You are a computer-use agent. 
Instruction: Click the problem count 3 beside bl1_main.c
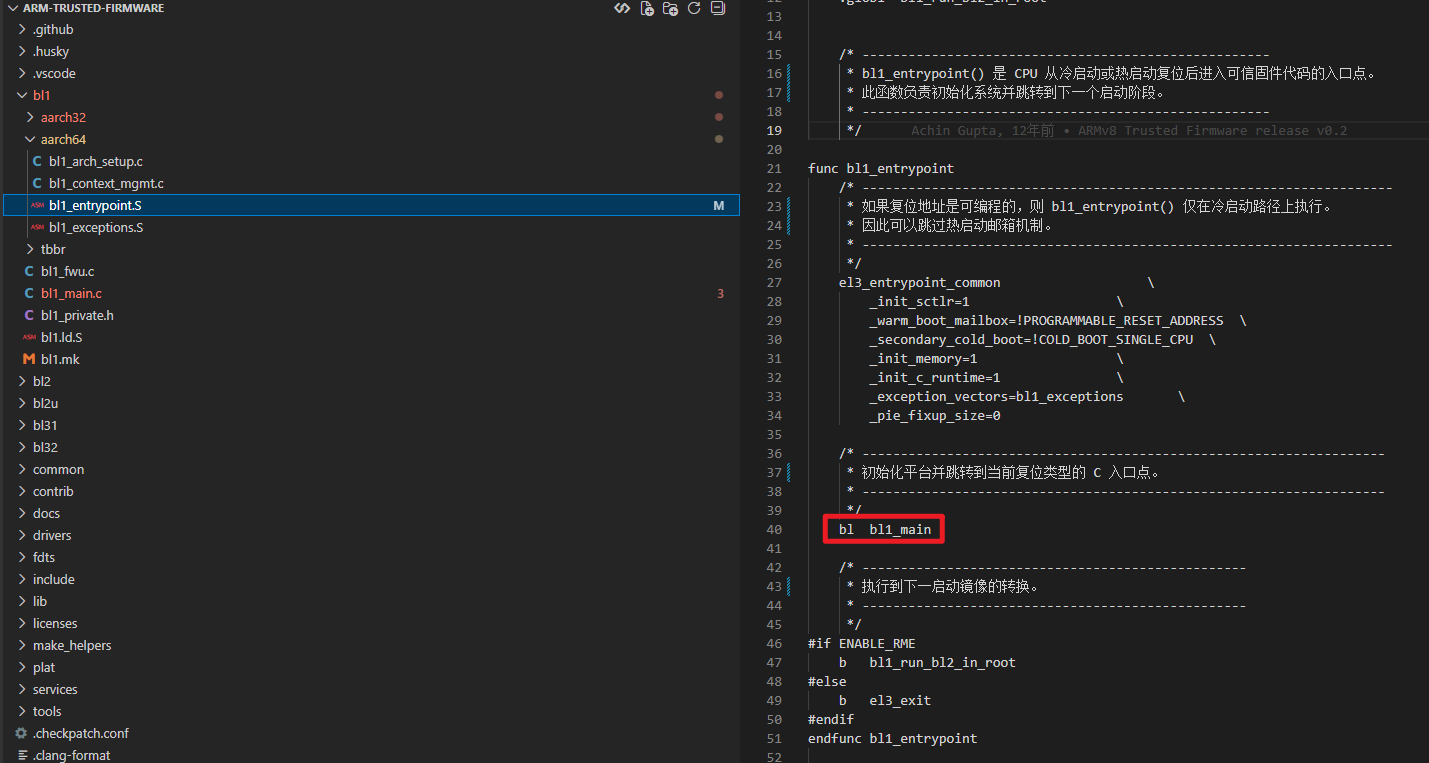[x=721, y=294]
